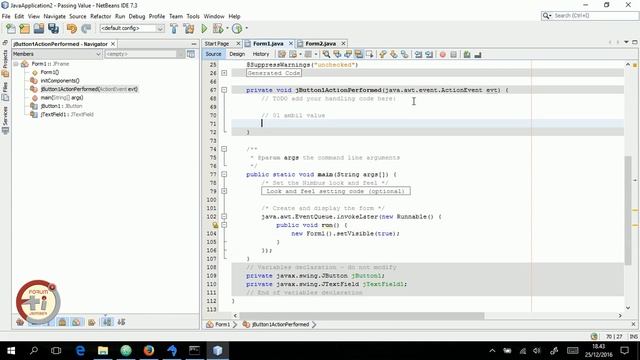The height and width of the screenshot is (360, 640).
Task: Expand the Generated Code fold
Action: (224, 73)
